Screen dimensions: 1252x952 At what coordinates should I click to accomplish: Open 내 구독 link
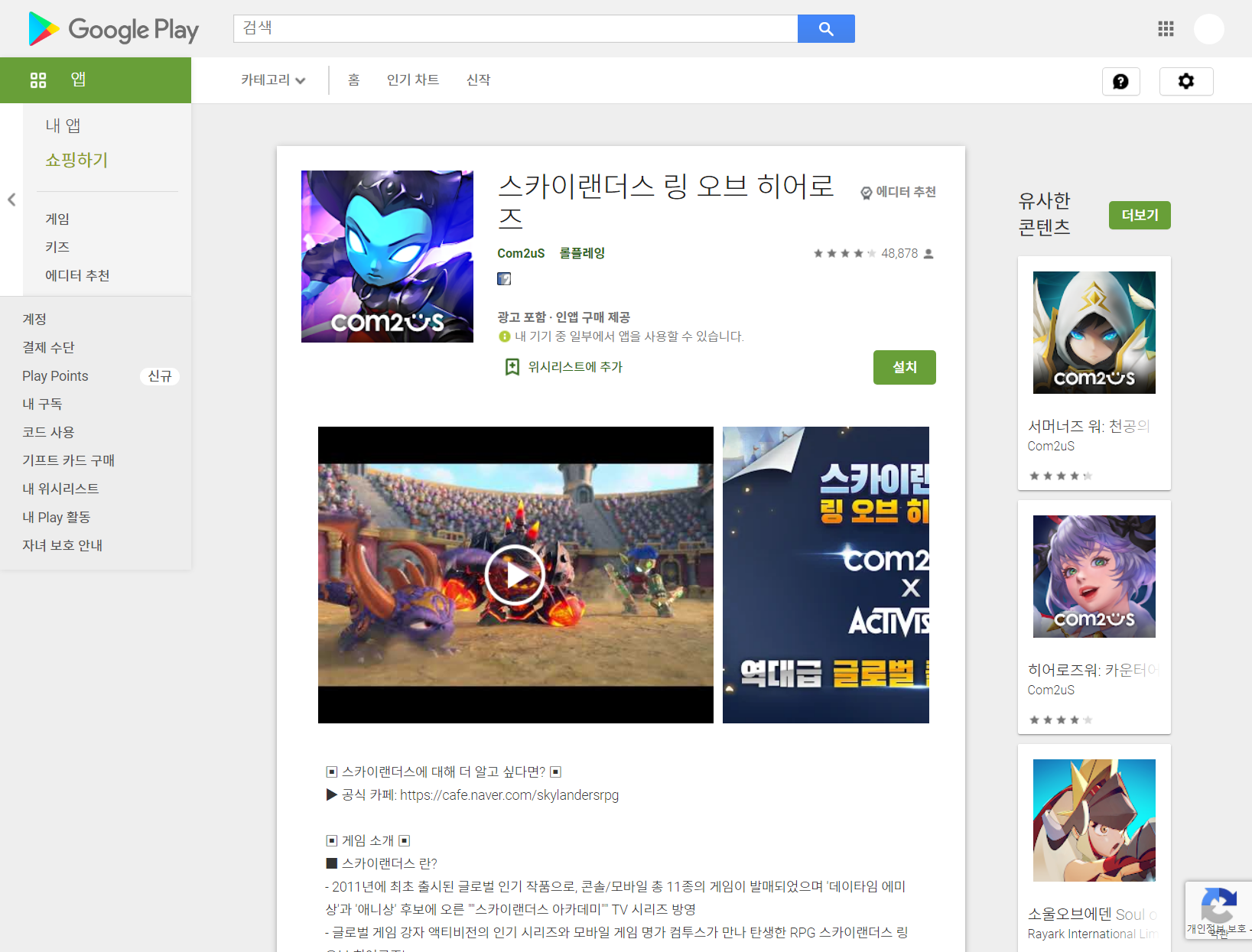[x=42, y=404]
